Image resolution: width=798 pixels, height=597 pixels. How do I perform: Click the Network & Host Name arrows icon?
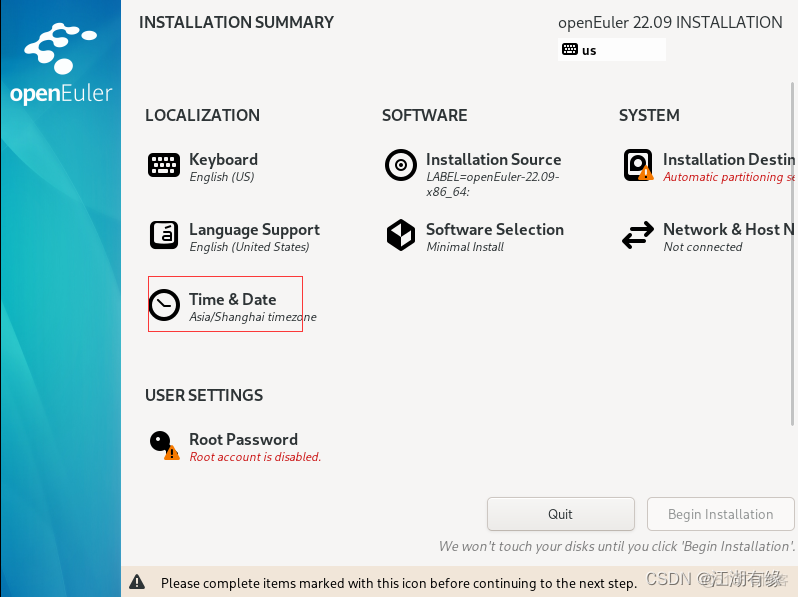[x=637, y=236]
